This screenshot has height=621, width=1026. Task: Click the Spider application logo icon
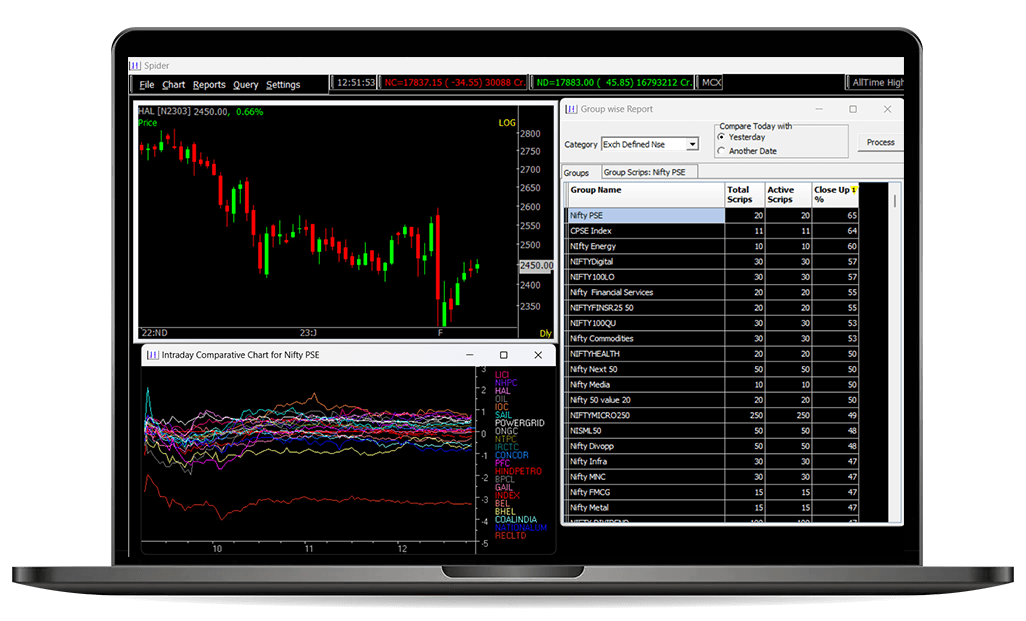pyautogui.click(x=136, y=65)
